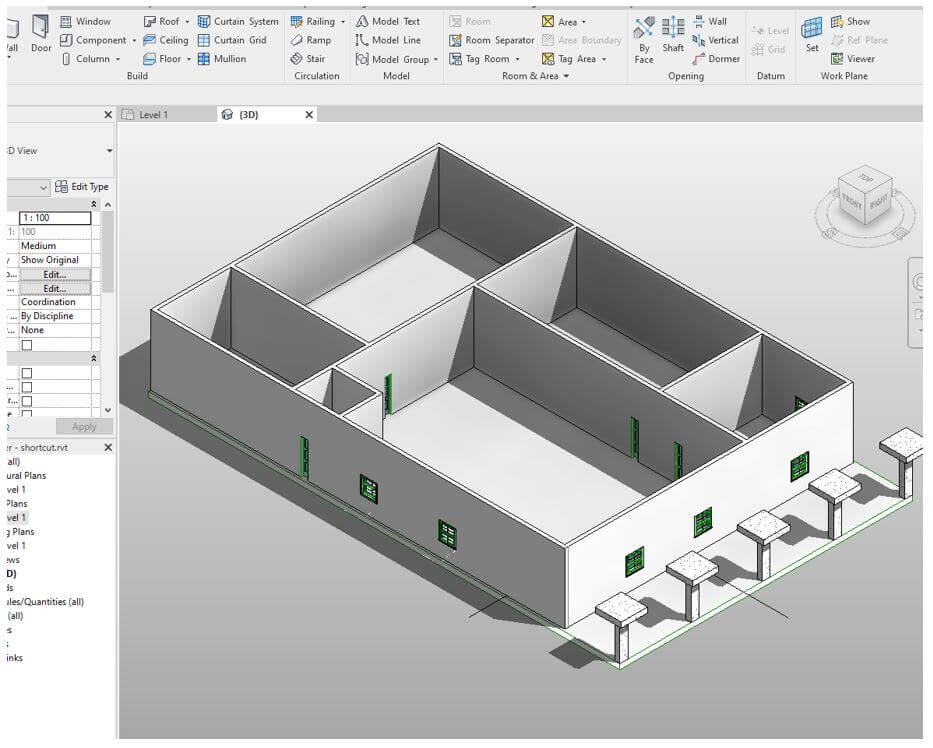Click the Railing tool
Viewport: 933px width, 748px height.
coord(317,20)
